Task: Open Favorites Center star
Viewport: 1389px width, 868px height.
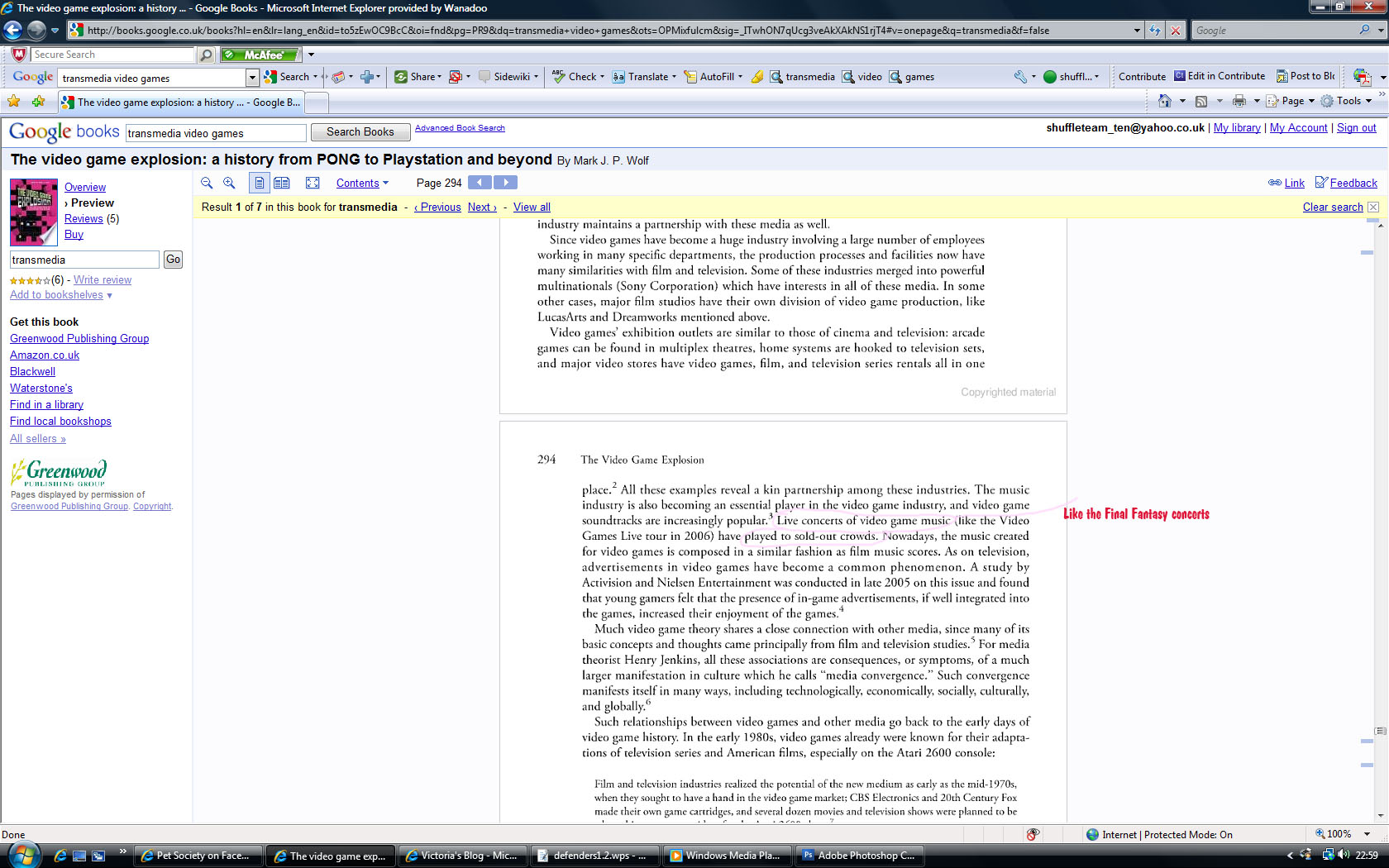Action: pos(14,101)
